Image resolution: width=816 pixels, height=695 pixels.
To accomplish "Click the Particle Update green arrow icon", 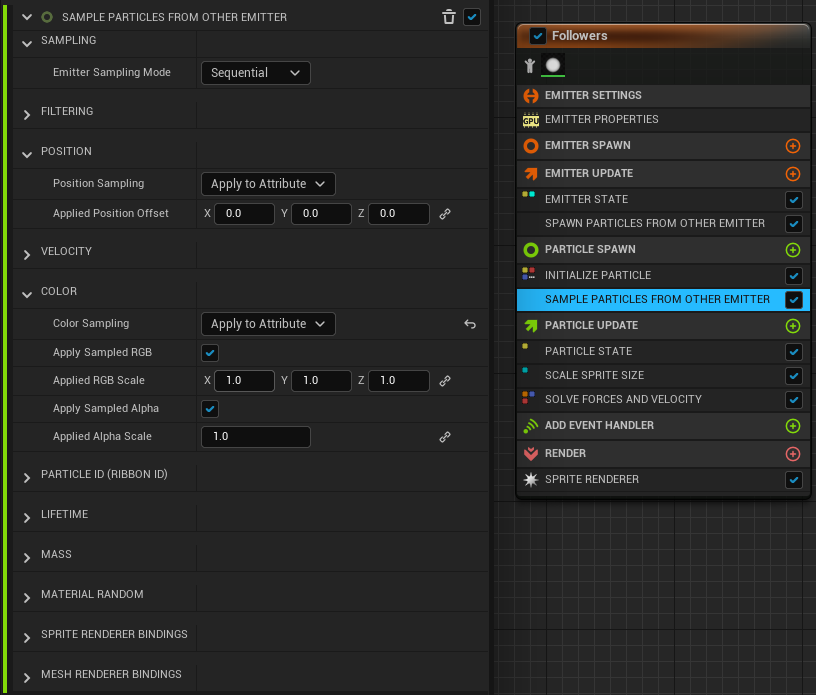I will [x=530, y=326].
